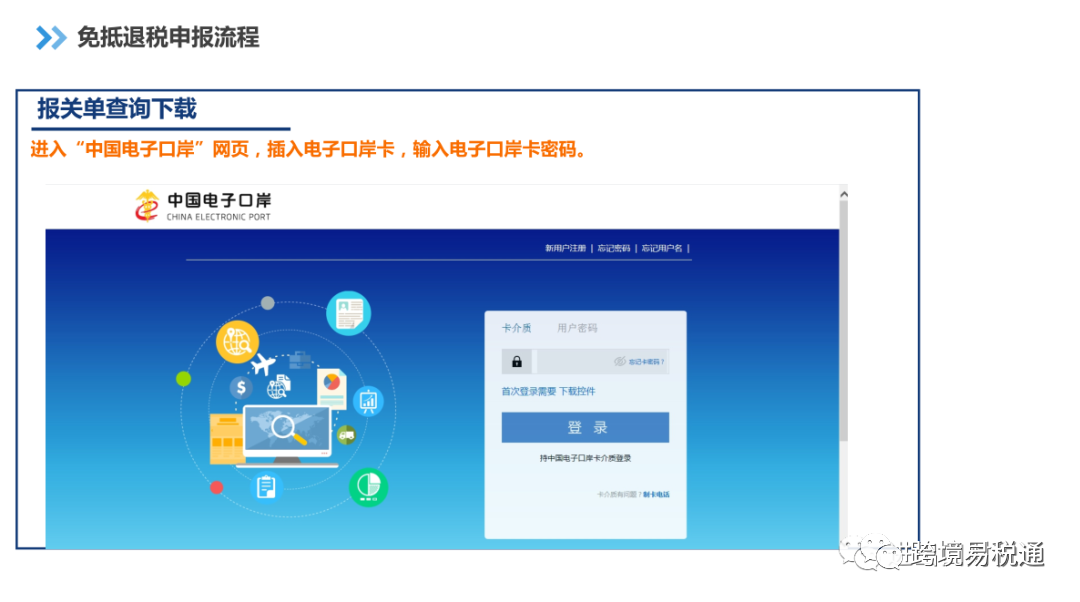Click the blue ID document icon
Viewport: 1080px width, 602px height.
pyautogui.click(x=349, y=314)
